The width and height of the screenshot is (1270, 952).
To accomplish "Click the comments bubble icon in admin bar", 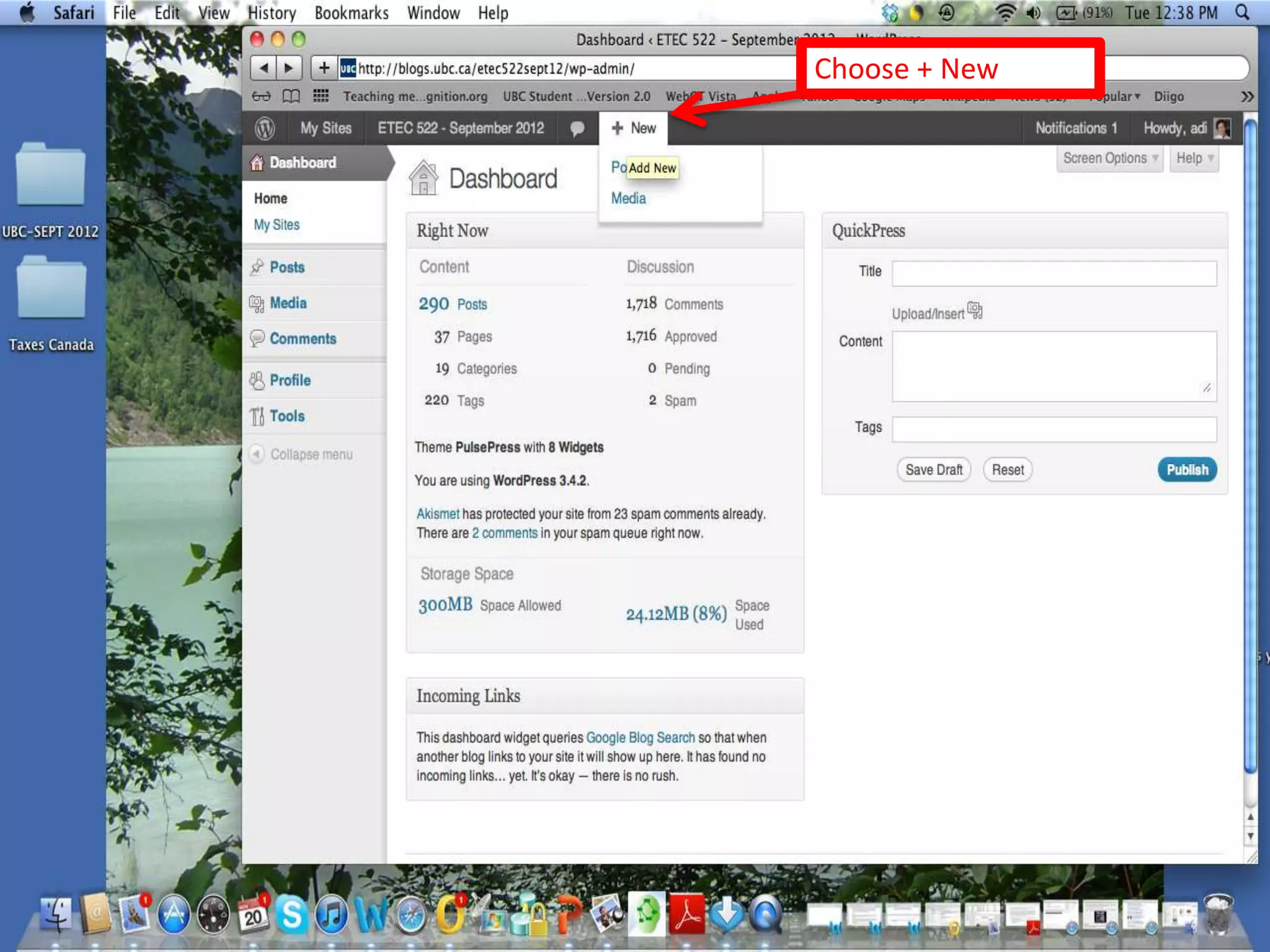I will (x=577, y=128).
